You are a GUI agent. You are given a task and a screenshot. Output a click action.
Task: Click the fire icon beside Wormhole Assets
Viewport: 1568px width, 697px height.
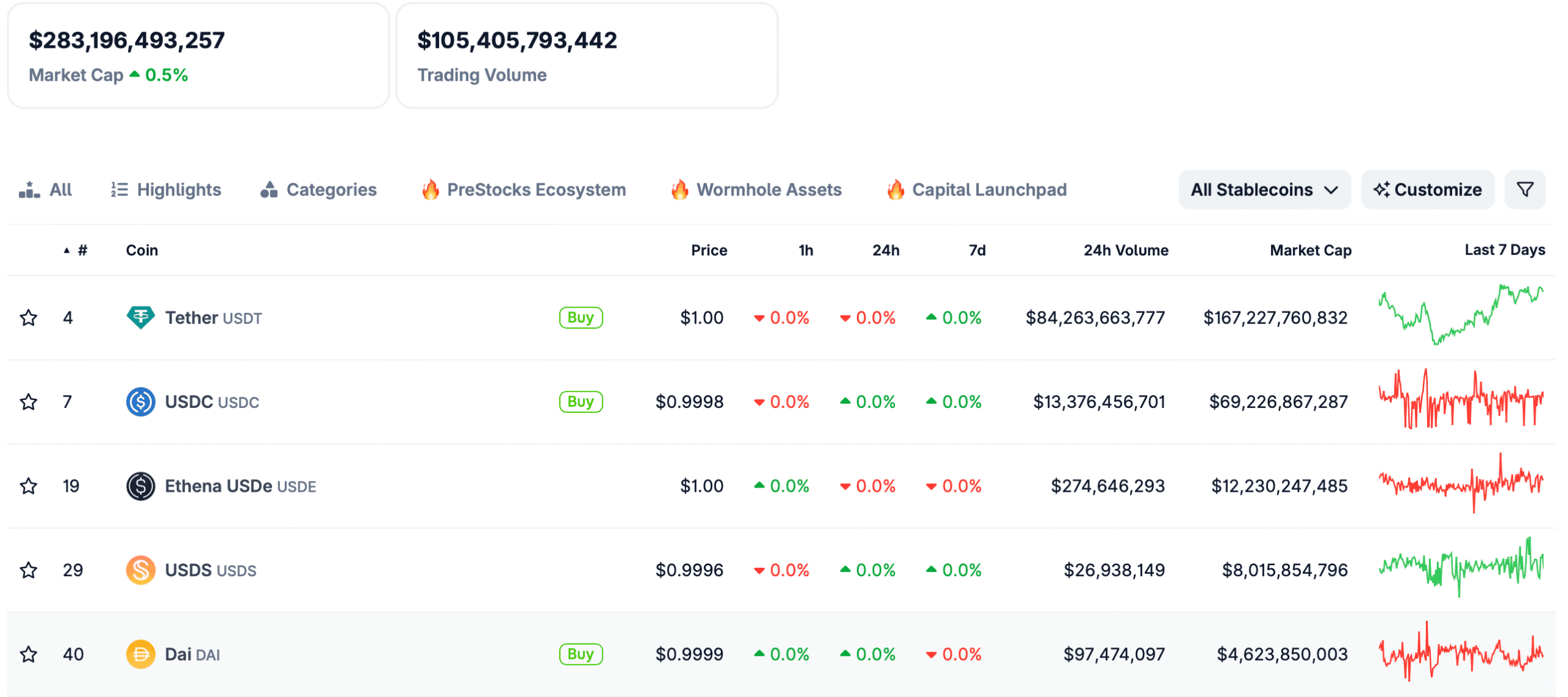(x=680, y=189)
